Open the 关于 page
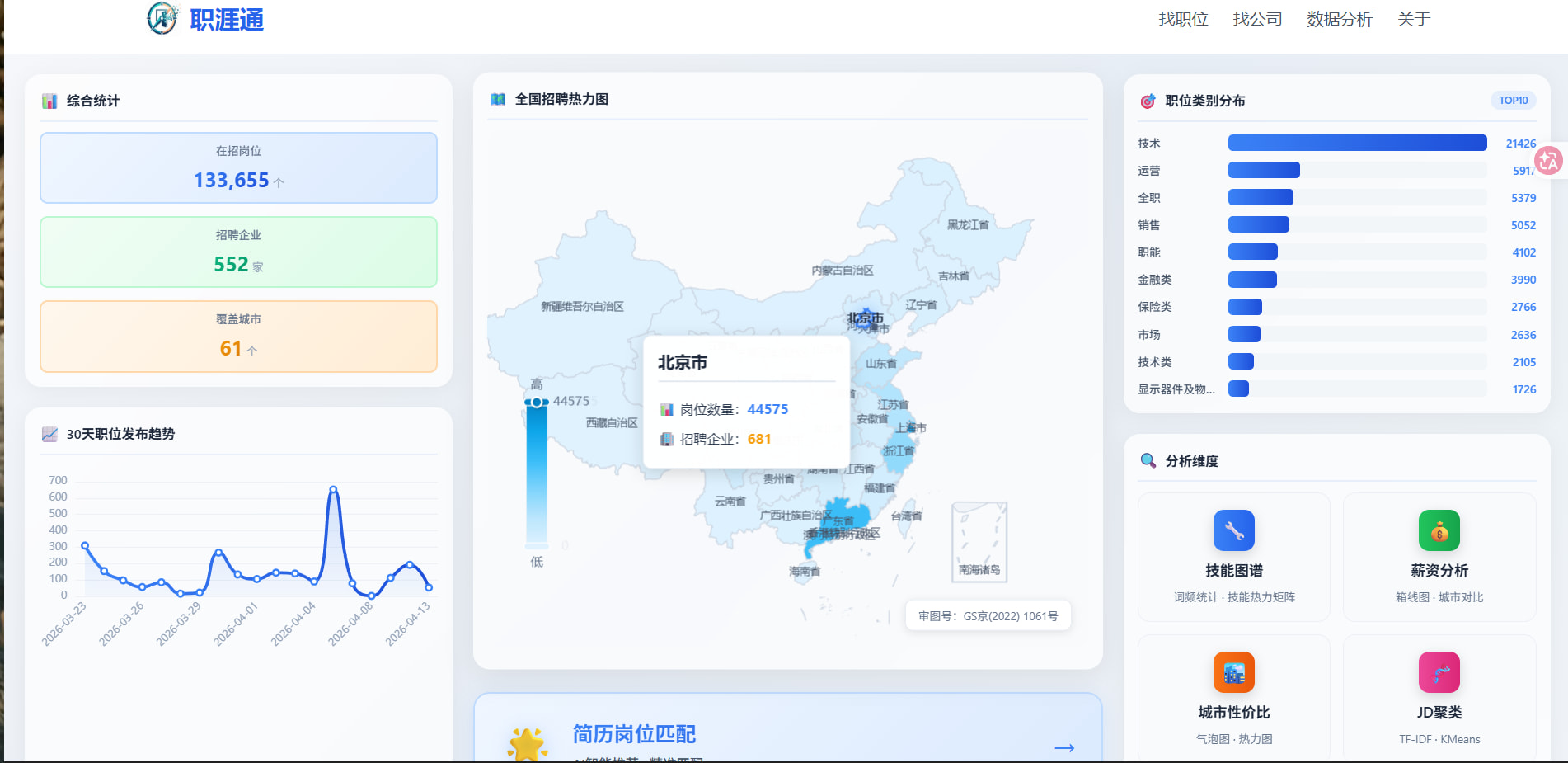This screenshot has width=1568, height=763. coord(1413,19)
